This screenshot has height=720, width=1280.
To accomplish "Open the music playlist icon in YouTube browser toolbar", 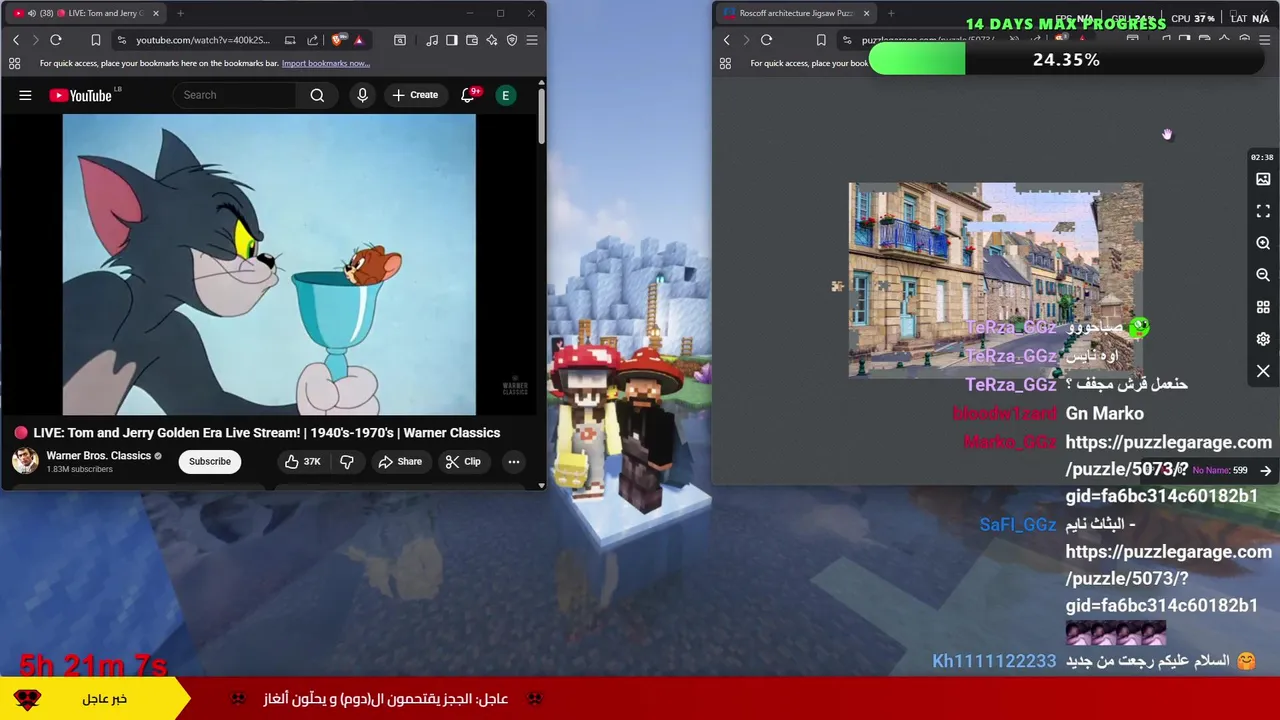I will [432, 40].
